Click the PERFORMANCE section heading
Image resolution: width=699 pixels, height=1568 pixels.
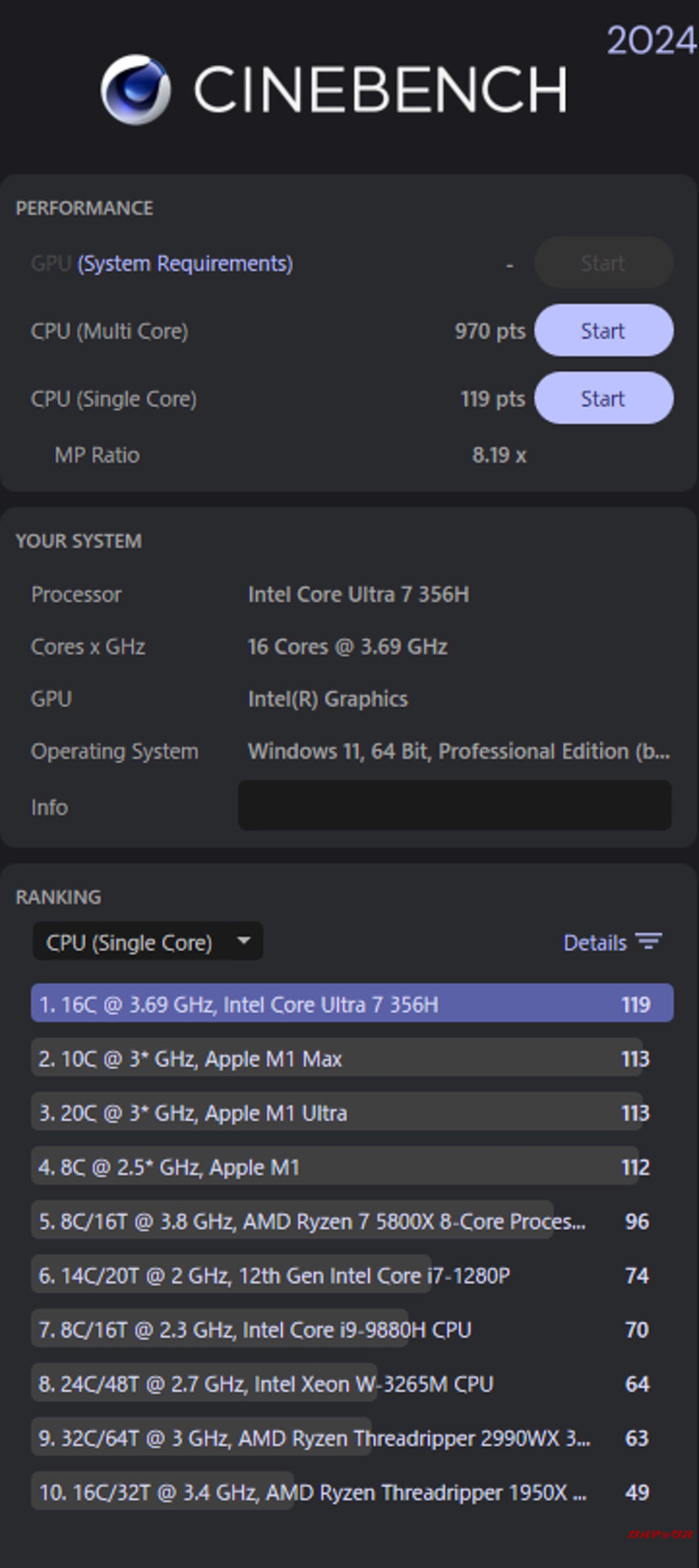point(85,208)
